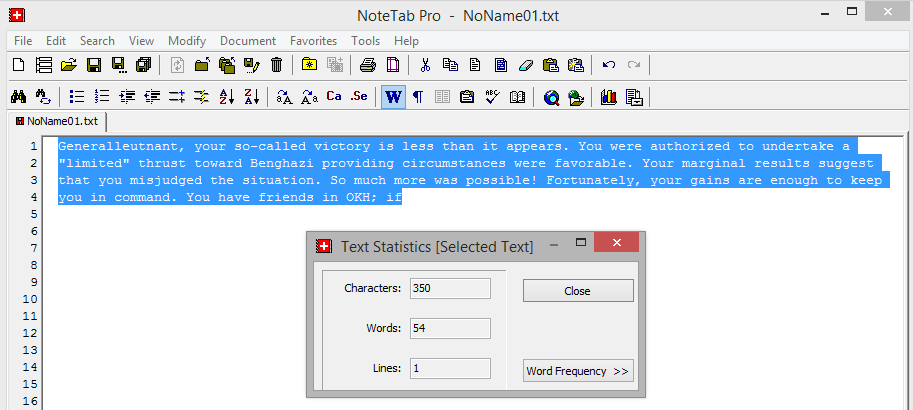Save the document with the floppy disk icon
Viewport: 913px width, 410px height.
pyautogui.click(x=94, y=65)
